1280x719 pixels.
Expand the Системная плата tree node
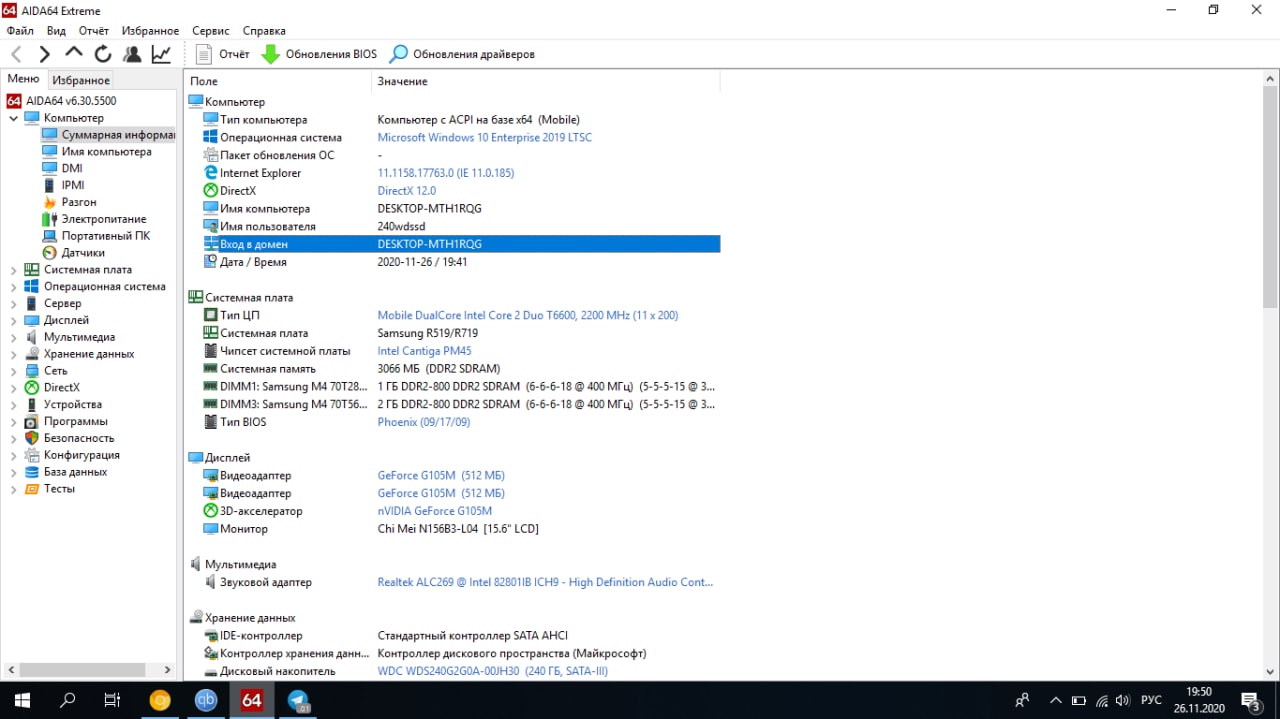[x=14, y=270]
